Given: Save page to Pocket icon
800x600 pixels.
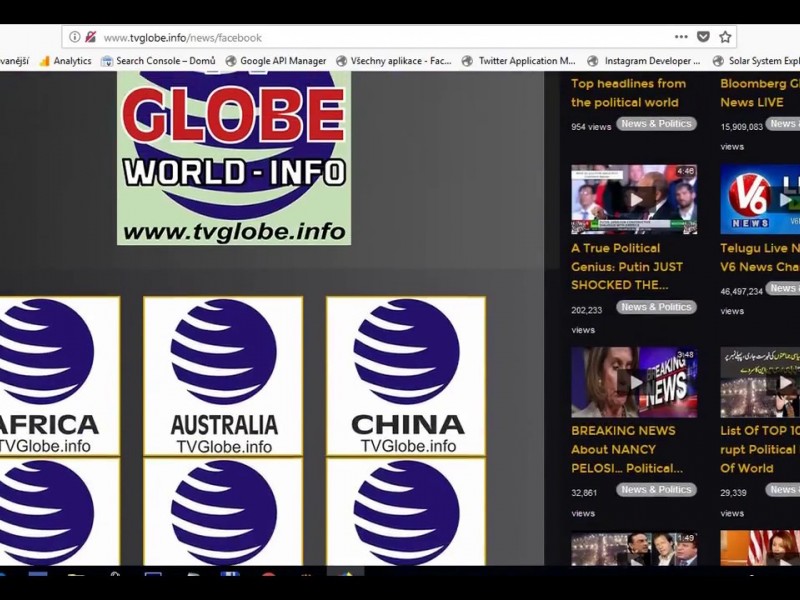Looking at the screenshot, I should click(x=703, y=37).
